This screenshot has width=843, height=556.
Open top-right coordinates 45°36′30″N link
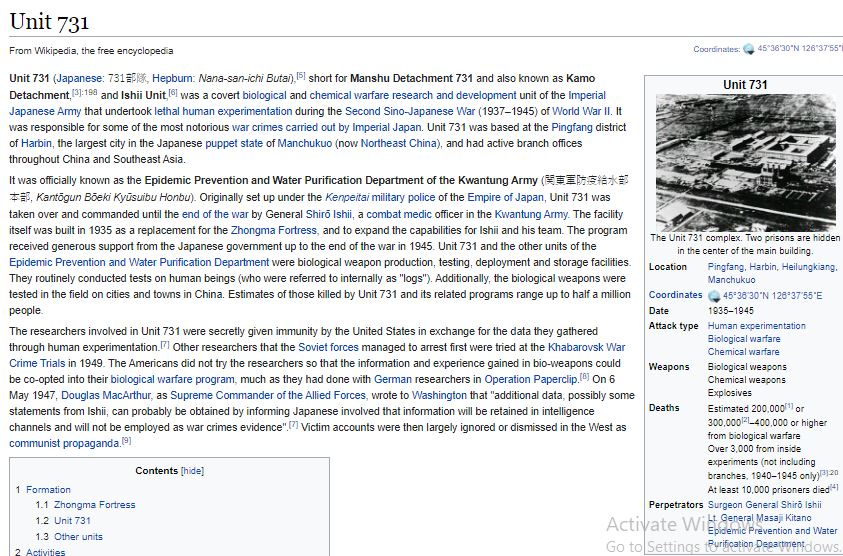[x=799, y=48]
